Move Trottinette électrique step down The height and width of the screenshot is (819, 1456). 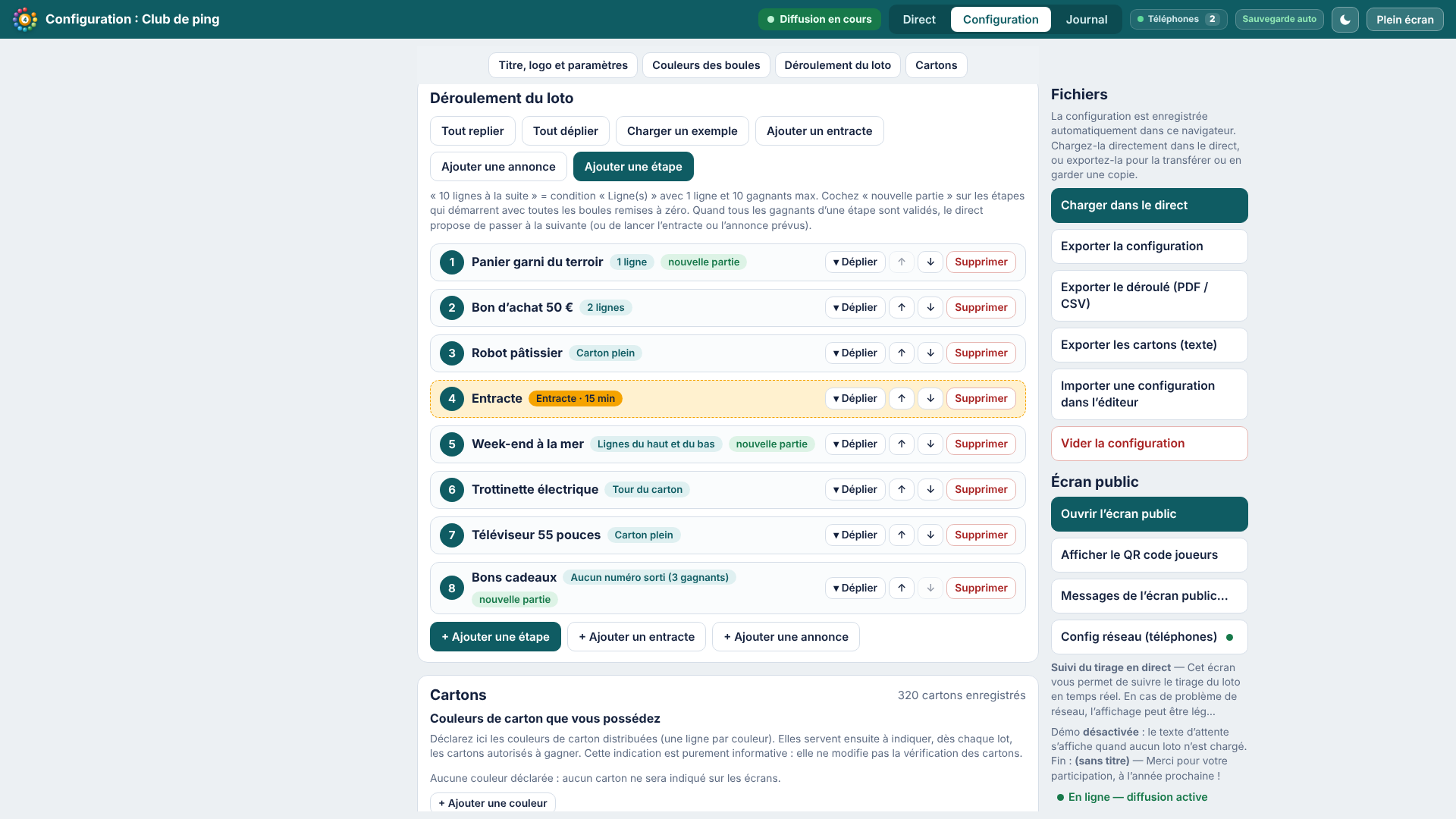(x=930, y=490)
